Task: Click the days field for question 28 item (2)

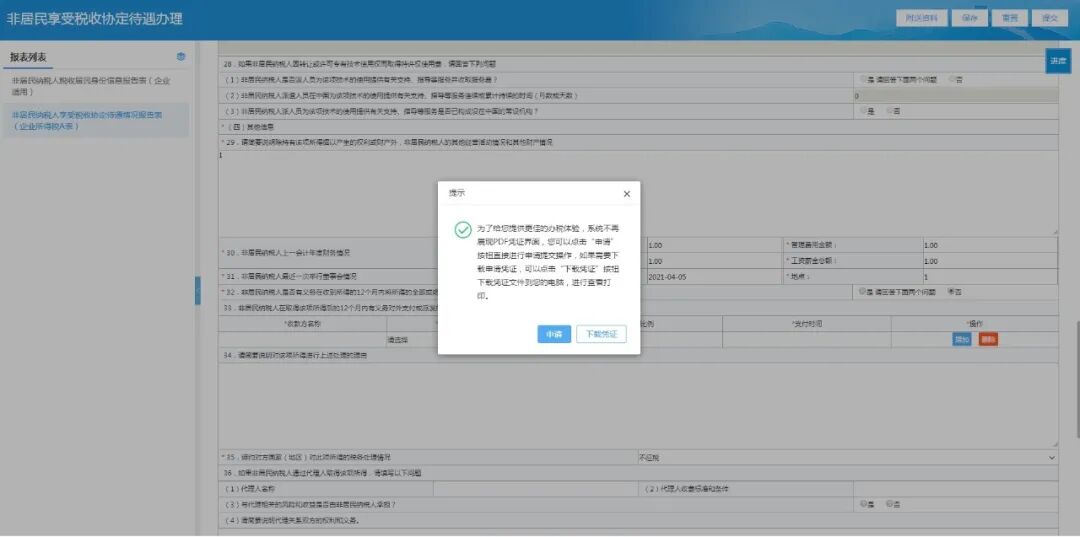Action: pyautogui.click(x=955, y=96)
